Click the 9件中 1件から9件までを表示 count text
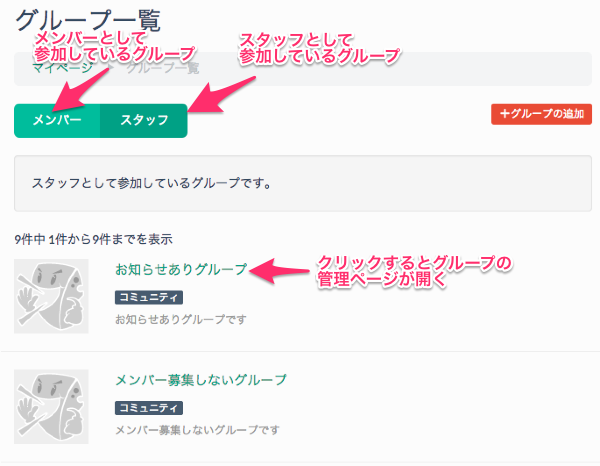600x466 pixels. 94,239
